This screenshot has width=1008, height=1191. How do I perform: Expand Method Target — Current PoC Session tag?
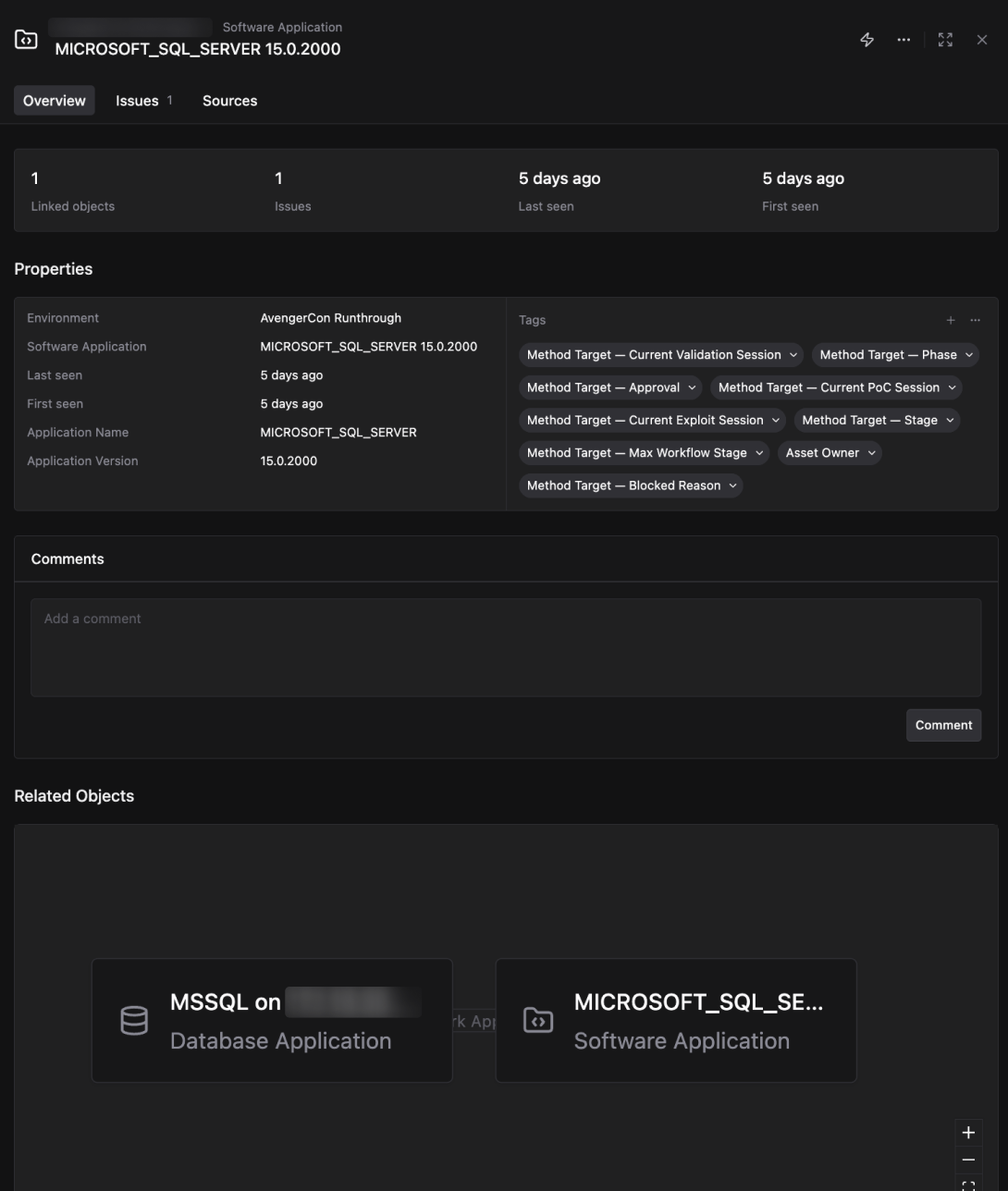click(x=836, y=387)
